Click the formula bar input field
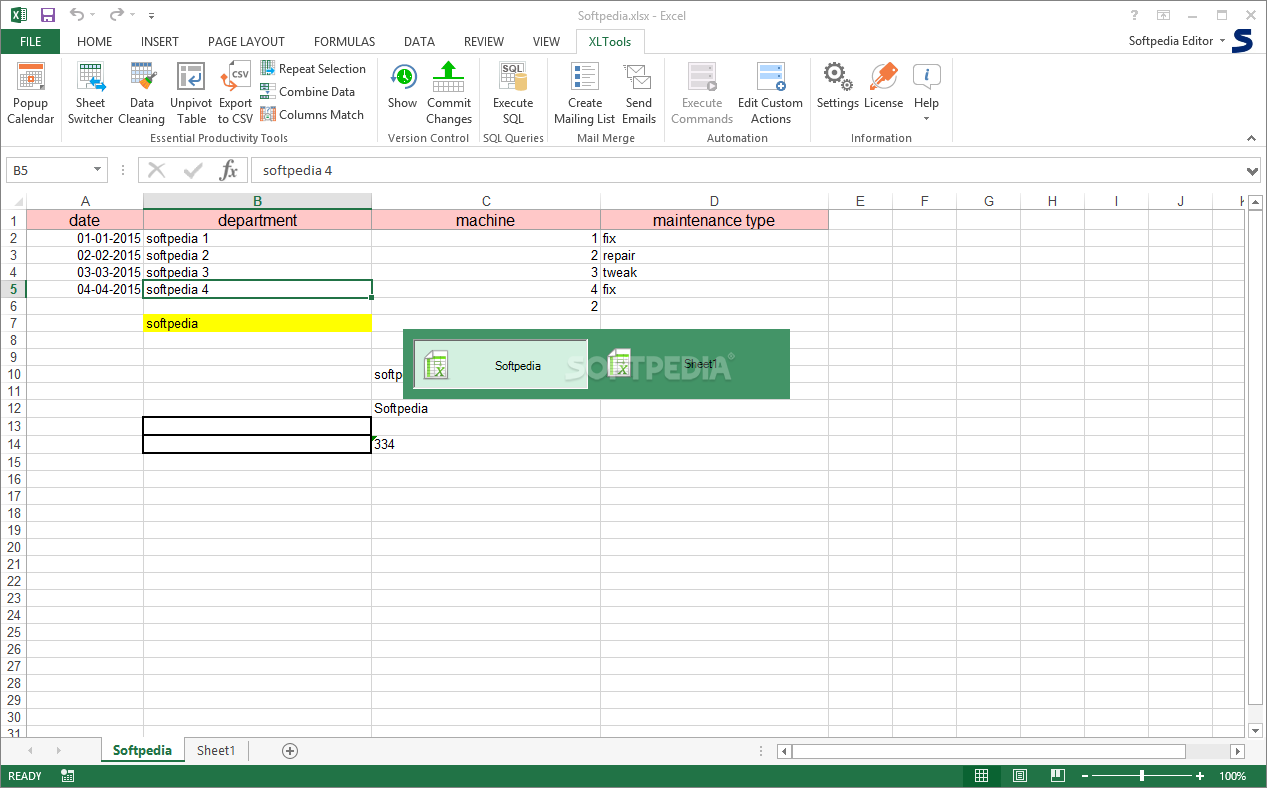The height and width of the screenshot is (788, 1267). point(746,170)
